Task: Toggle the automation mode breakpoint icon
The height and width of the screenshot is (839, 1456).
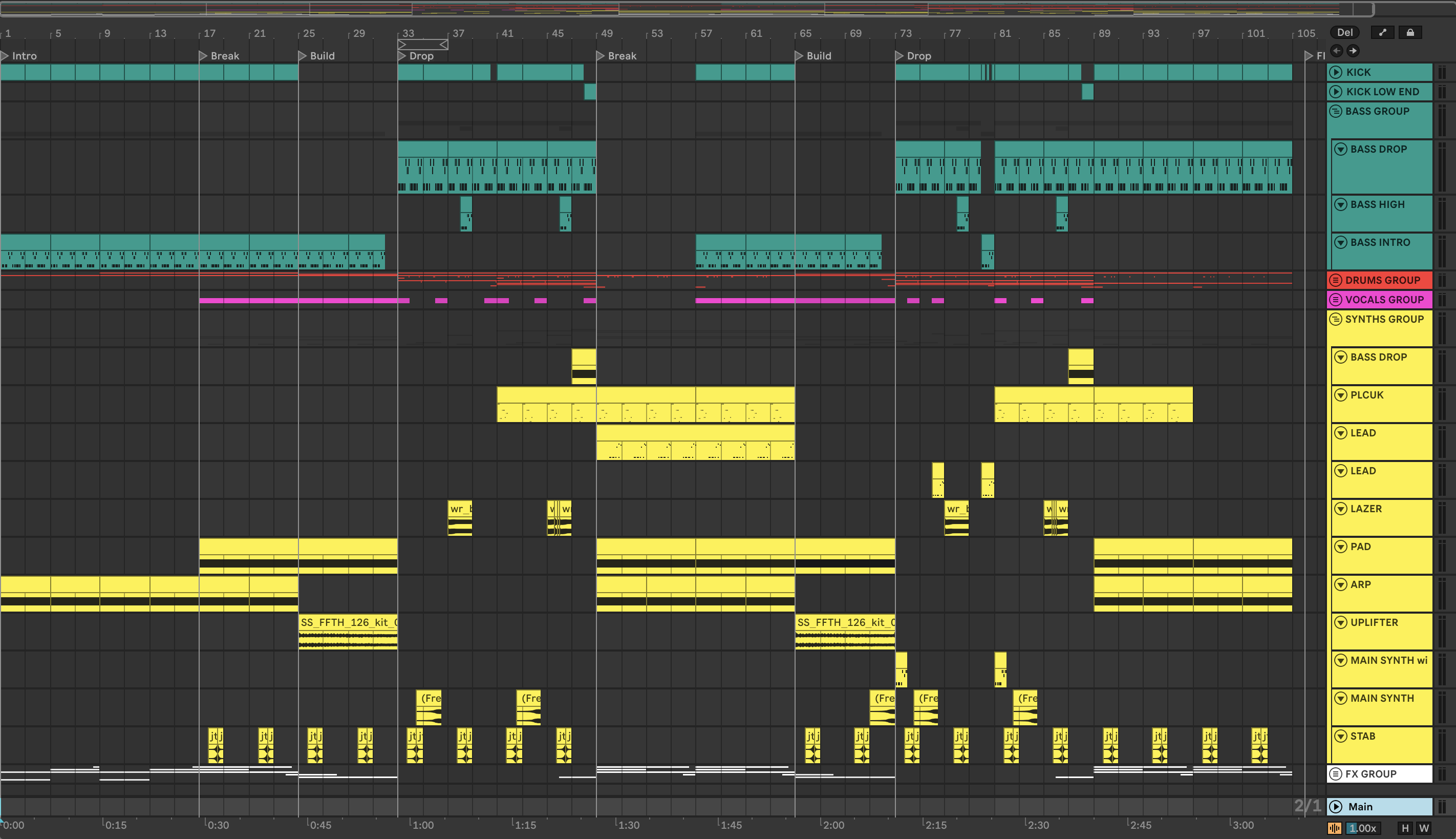Action: pyautogui.click(x=1382, y=32)
